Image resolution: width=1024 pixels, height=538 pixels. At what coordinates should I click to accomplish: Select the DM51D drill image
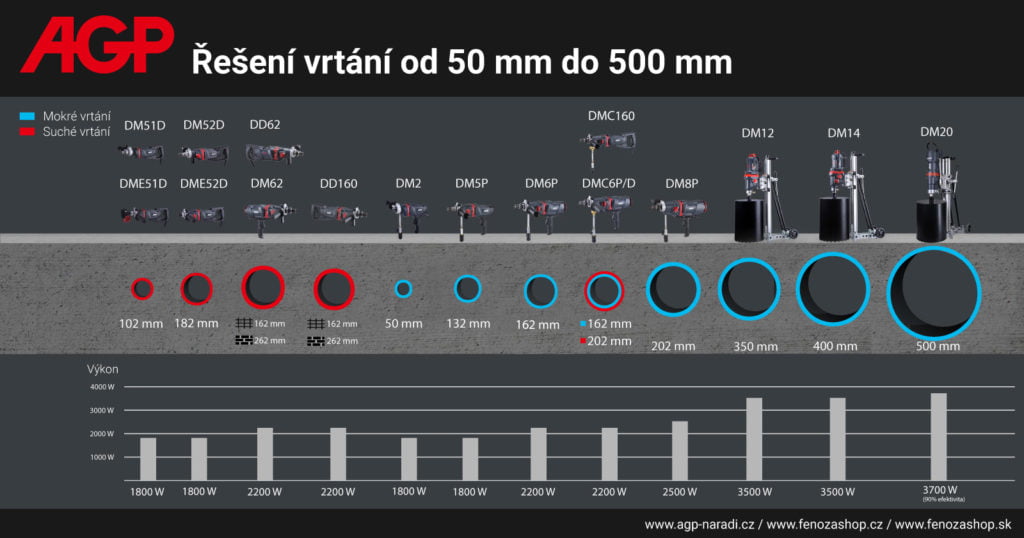[x=142, y=153]
